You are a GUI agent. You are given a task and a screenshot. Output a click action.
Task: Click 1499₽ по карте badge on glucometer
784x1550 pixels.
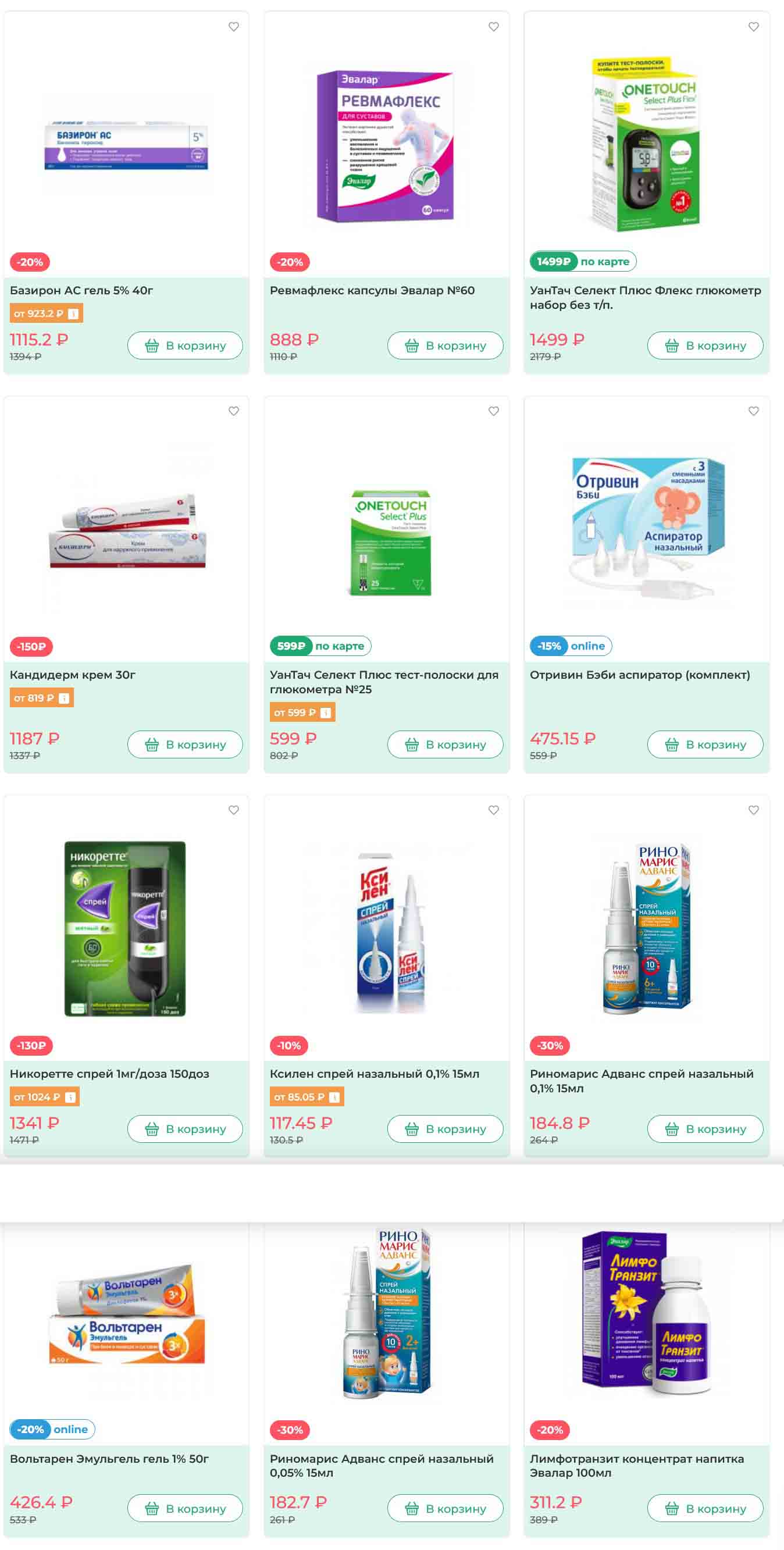coord(583,261)
